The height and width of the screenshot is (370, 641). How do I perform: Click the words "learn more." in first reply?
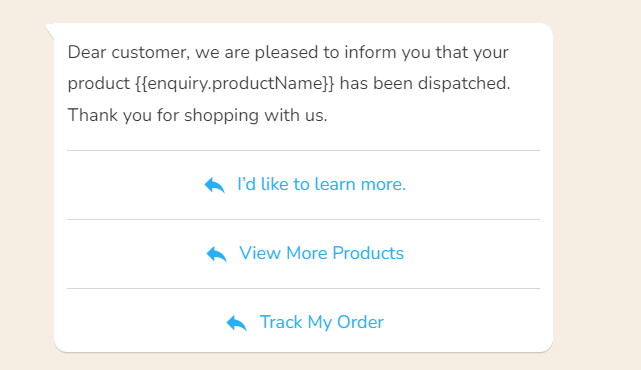click(x=360, y=184)
